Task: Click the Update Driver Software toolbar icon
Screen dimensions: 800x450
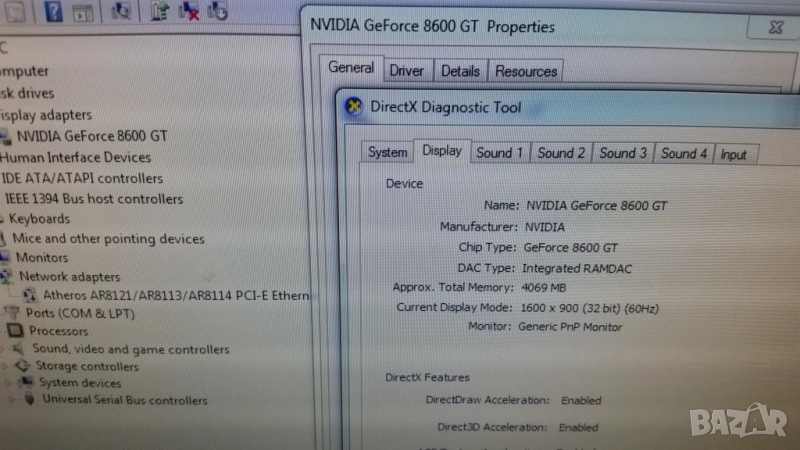Action: [x=159, y=11]
